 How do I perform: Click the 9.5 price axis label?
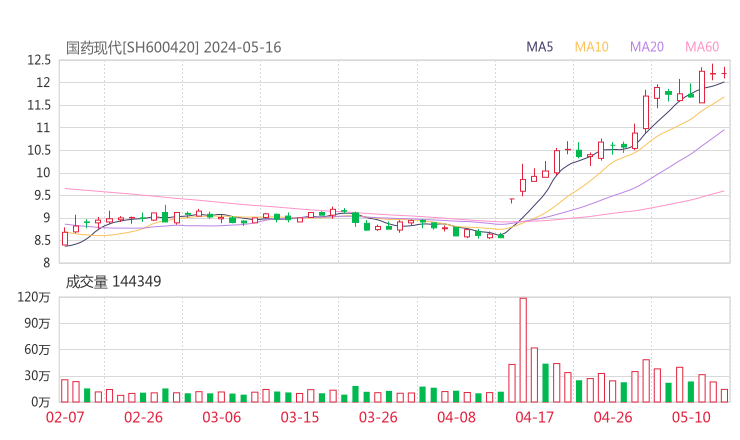(42, 195)
